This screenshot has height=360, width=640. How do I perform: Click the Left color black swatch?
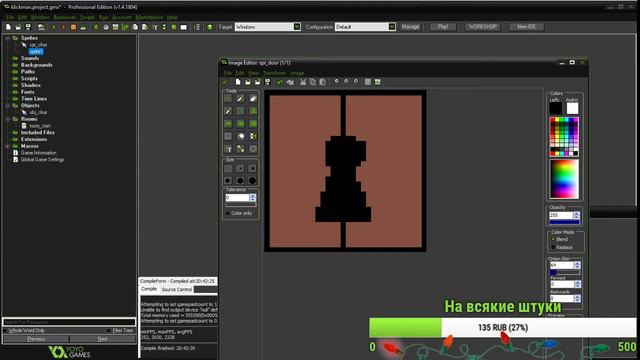coord(556,109)
